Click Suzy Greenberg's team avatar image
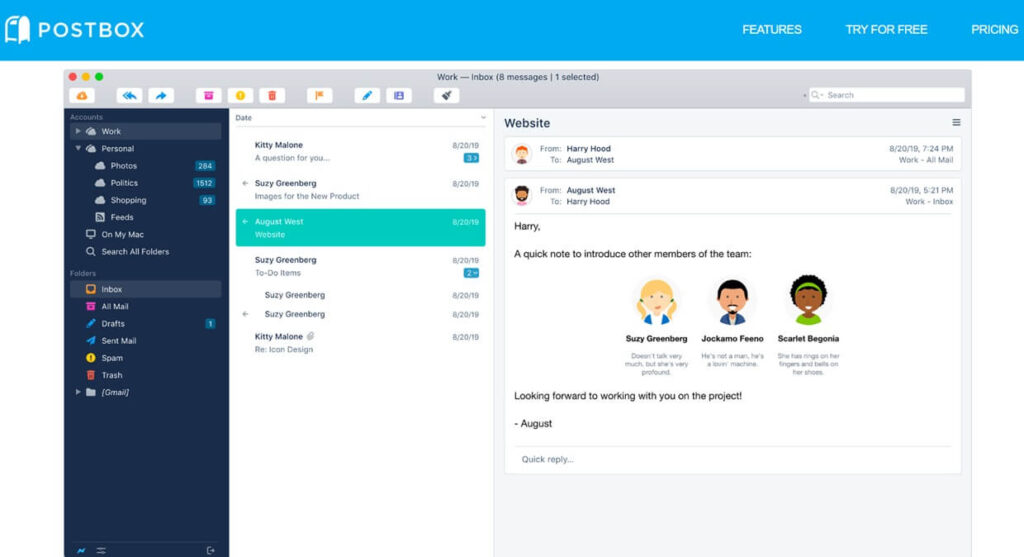Image resolution: width=1024 pixels, height=557 pixels. 656,302
